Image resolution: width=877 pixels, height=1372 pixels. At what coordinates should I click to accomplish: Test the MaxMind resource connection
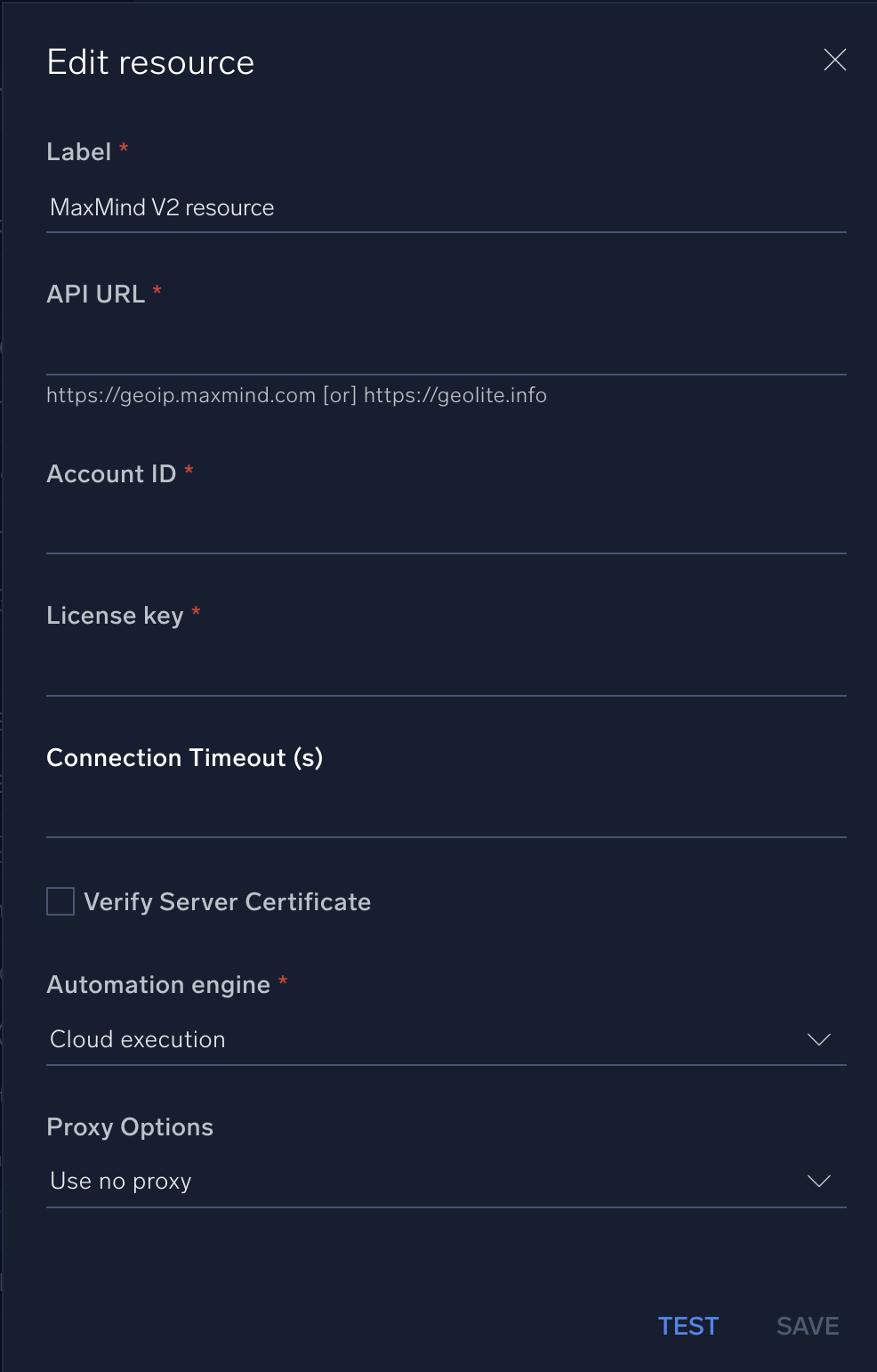click(x=688, y=1326)
